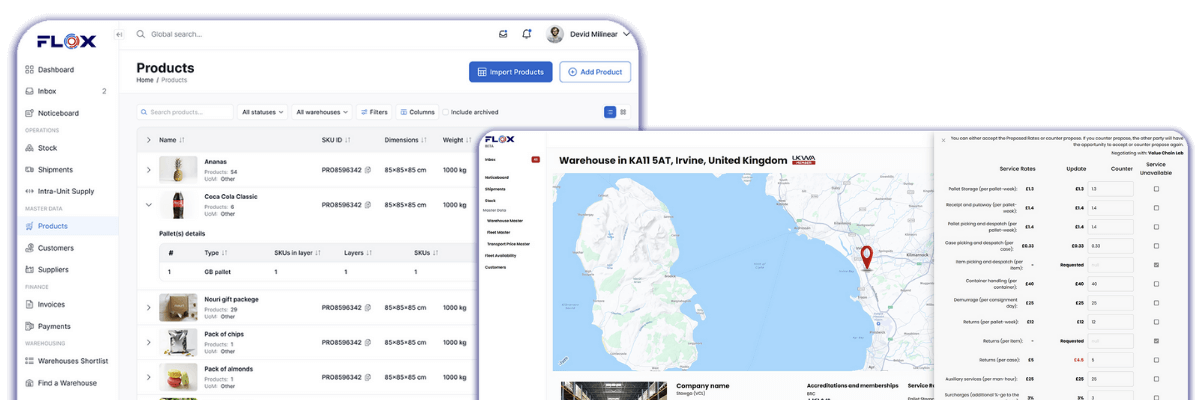The height and width of the screenshot is (400, 1200).
Task: Uncheck Item picking and despatch unavailable
Action: 1156,265
